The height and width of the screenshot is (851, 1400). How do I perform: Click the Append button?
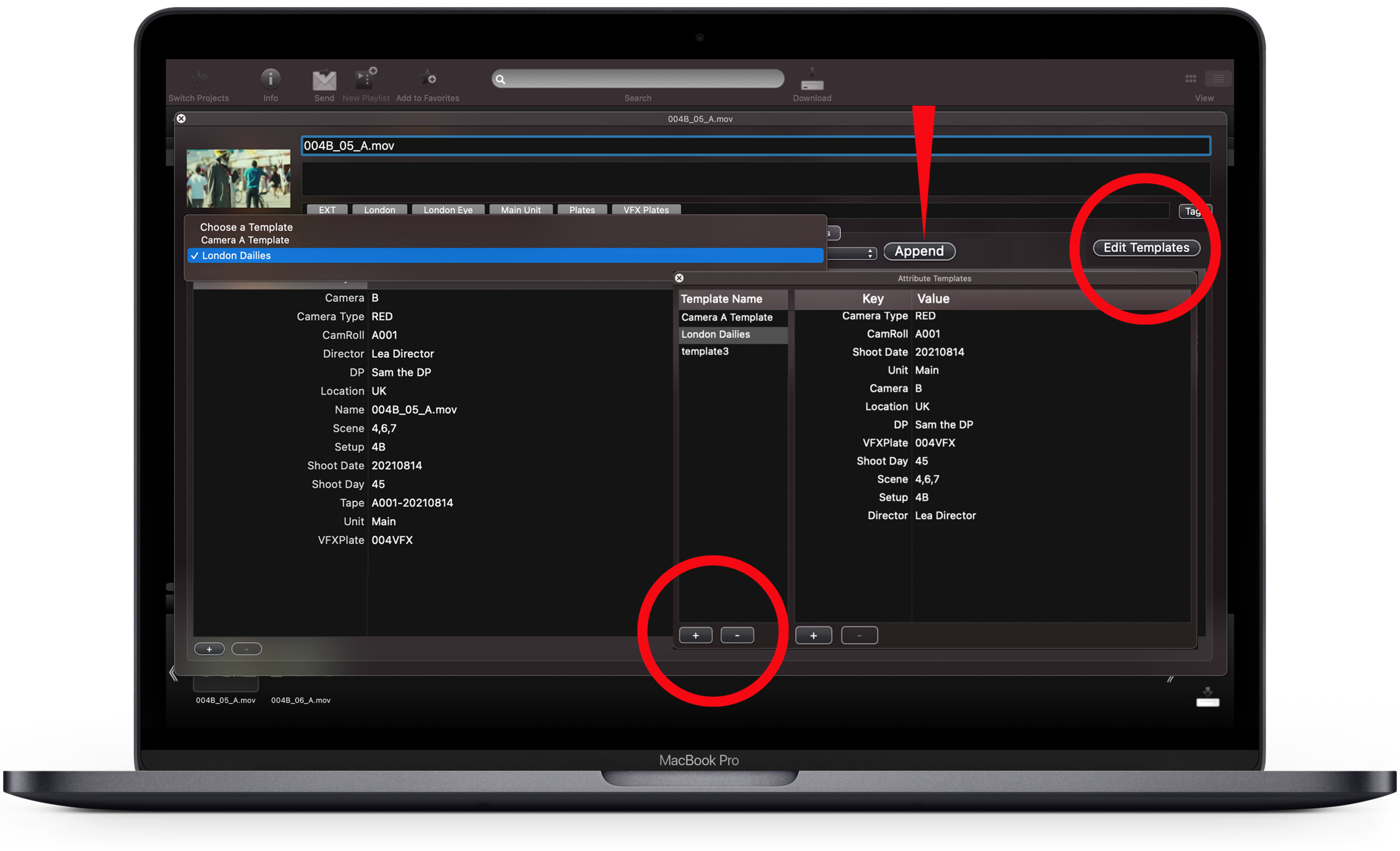919,251
